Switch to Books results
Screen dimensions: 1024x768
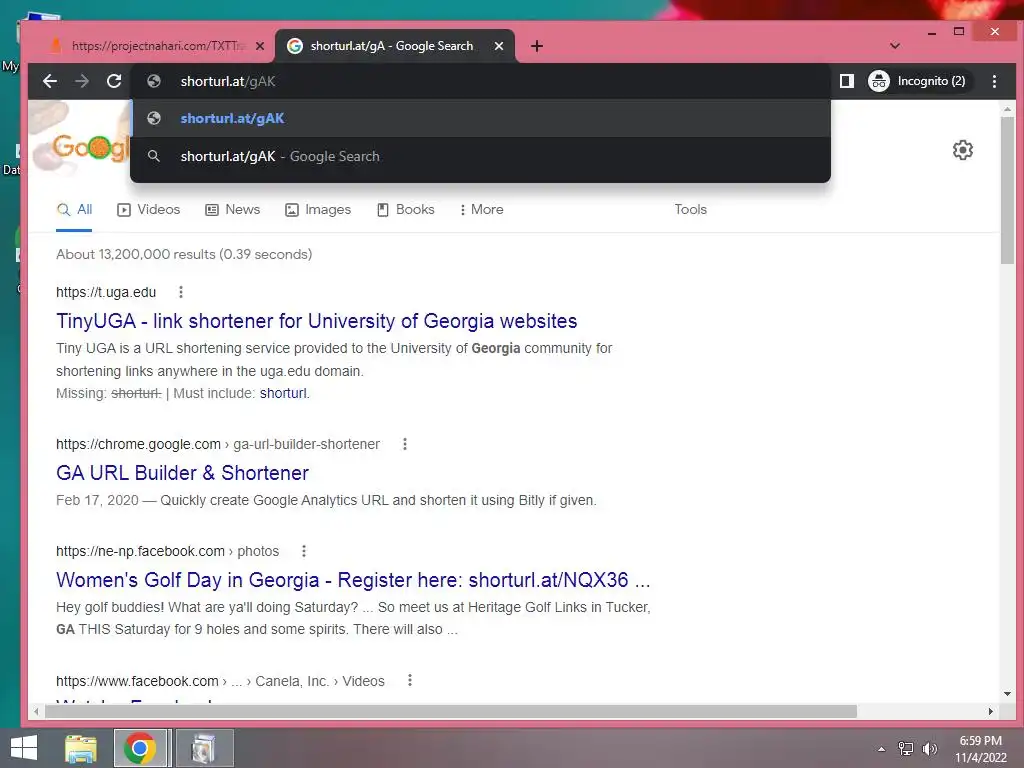[406, 210]
